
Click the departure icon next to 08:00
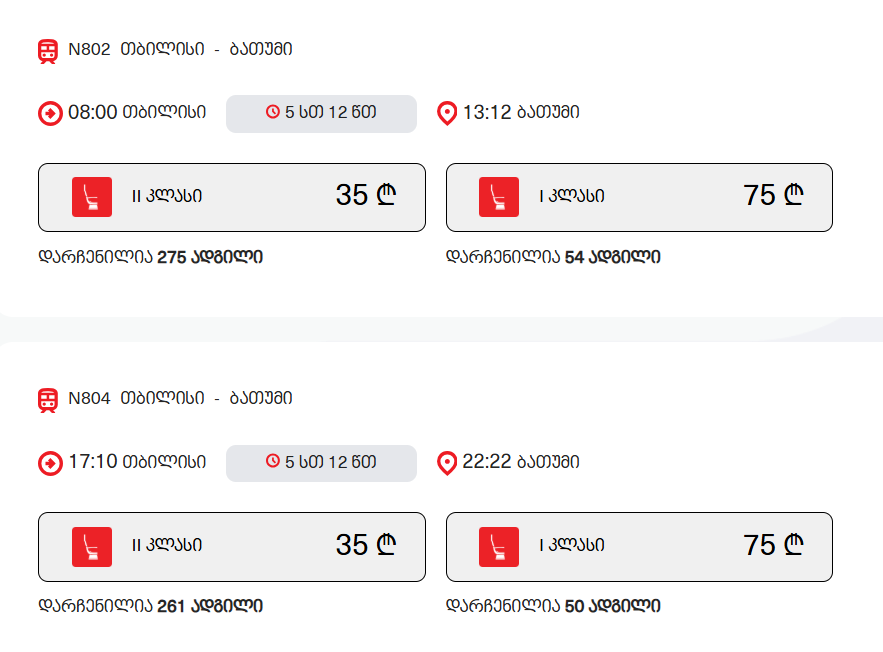click(x=50, y=113)
